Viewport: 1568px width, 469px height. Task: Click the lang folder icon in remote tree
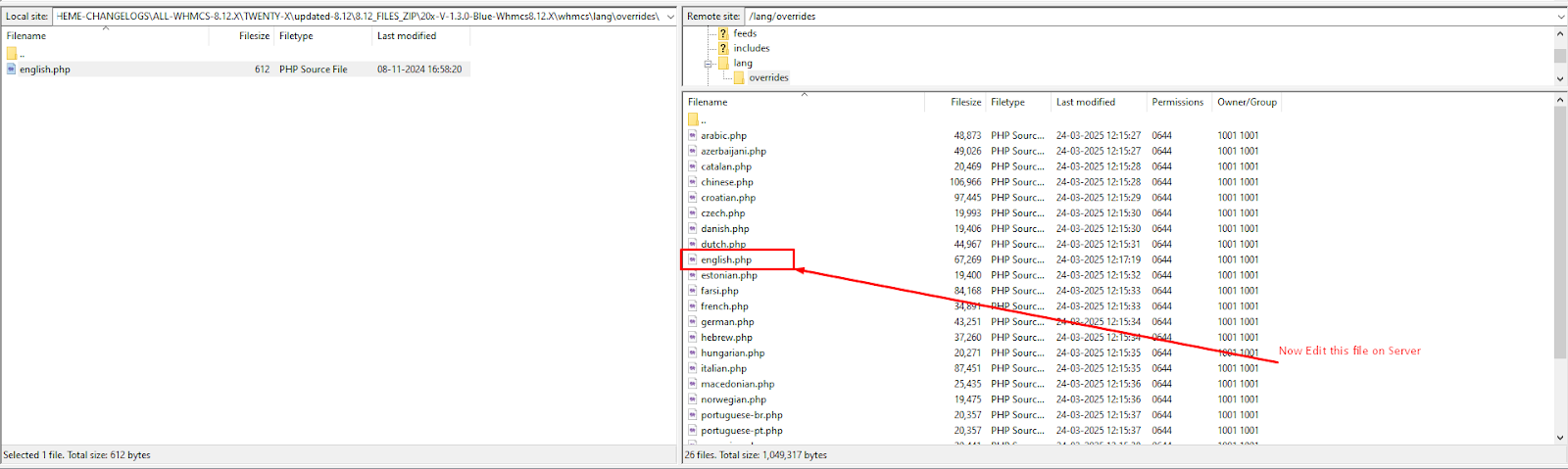pyautogui.click(x=723, y=63)
